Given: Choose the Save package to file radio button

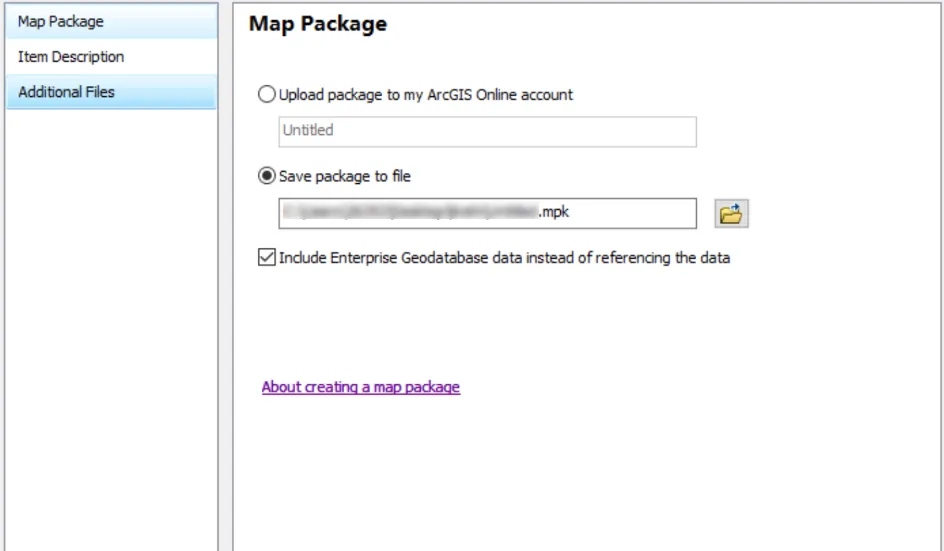Looking at the screenshot, I should pos(267,176).
